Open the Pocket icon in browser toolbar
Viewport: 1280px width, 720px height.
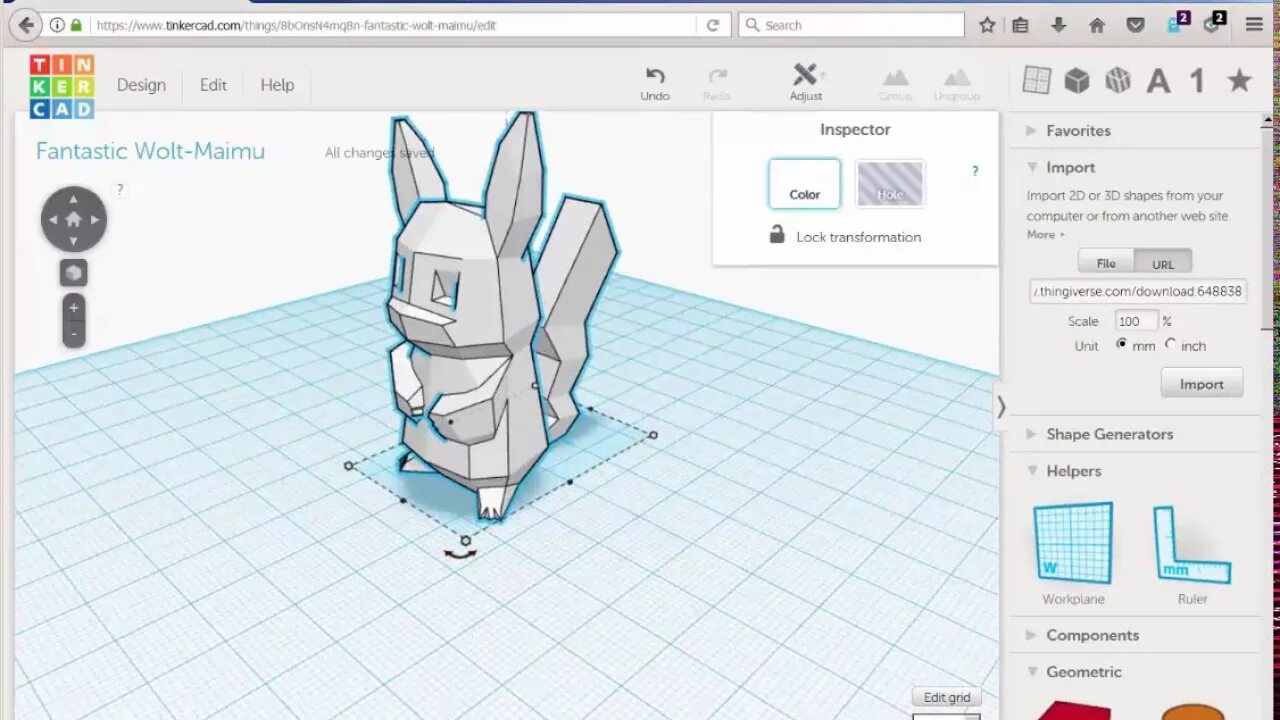coord(1136,25)
